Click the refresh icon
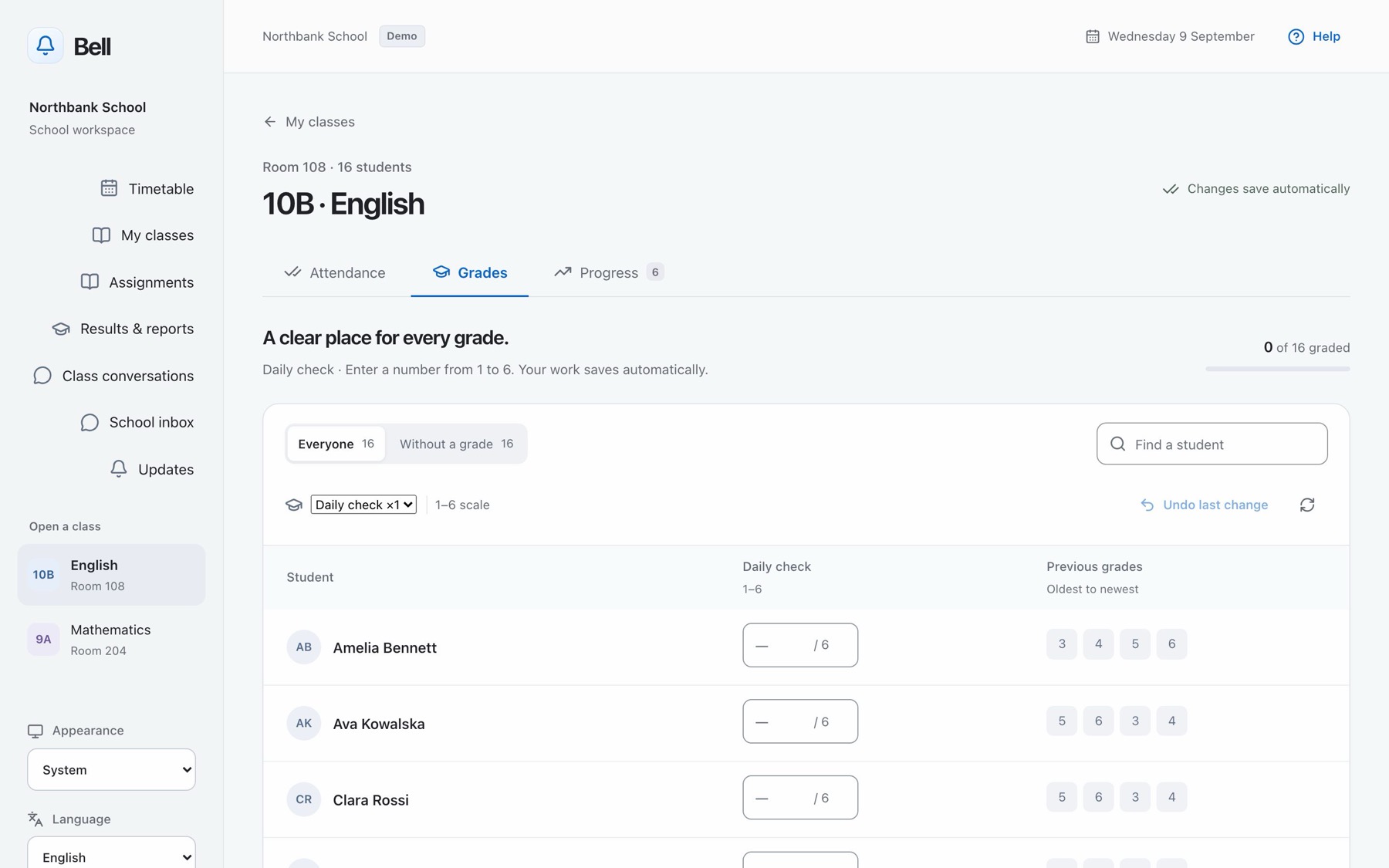This screenshot has width=1389, height=868. [1307, 505]
